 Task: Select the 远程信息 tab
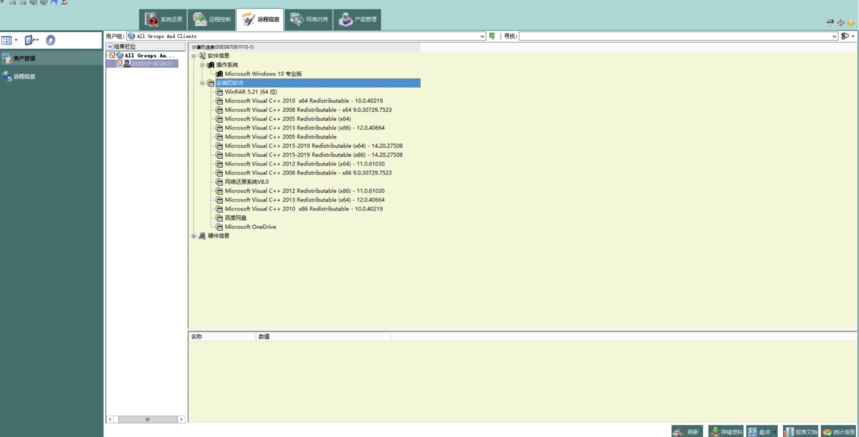click(260, 20)
